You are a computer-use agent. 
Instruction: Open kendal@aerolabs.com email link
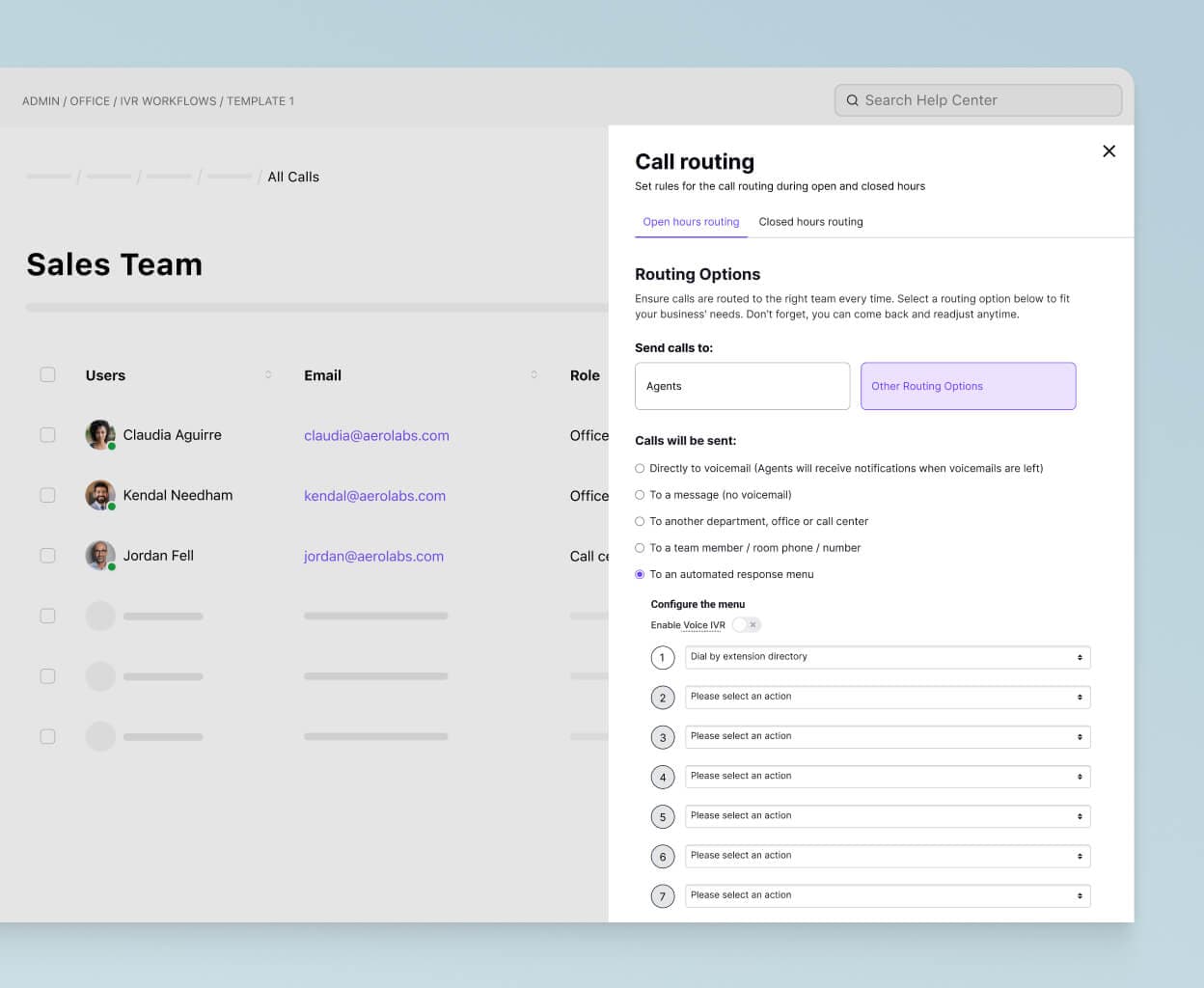pos(374,496)
